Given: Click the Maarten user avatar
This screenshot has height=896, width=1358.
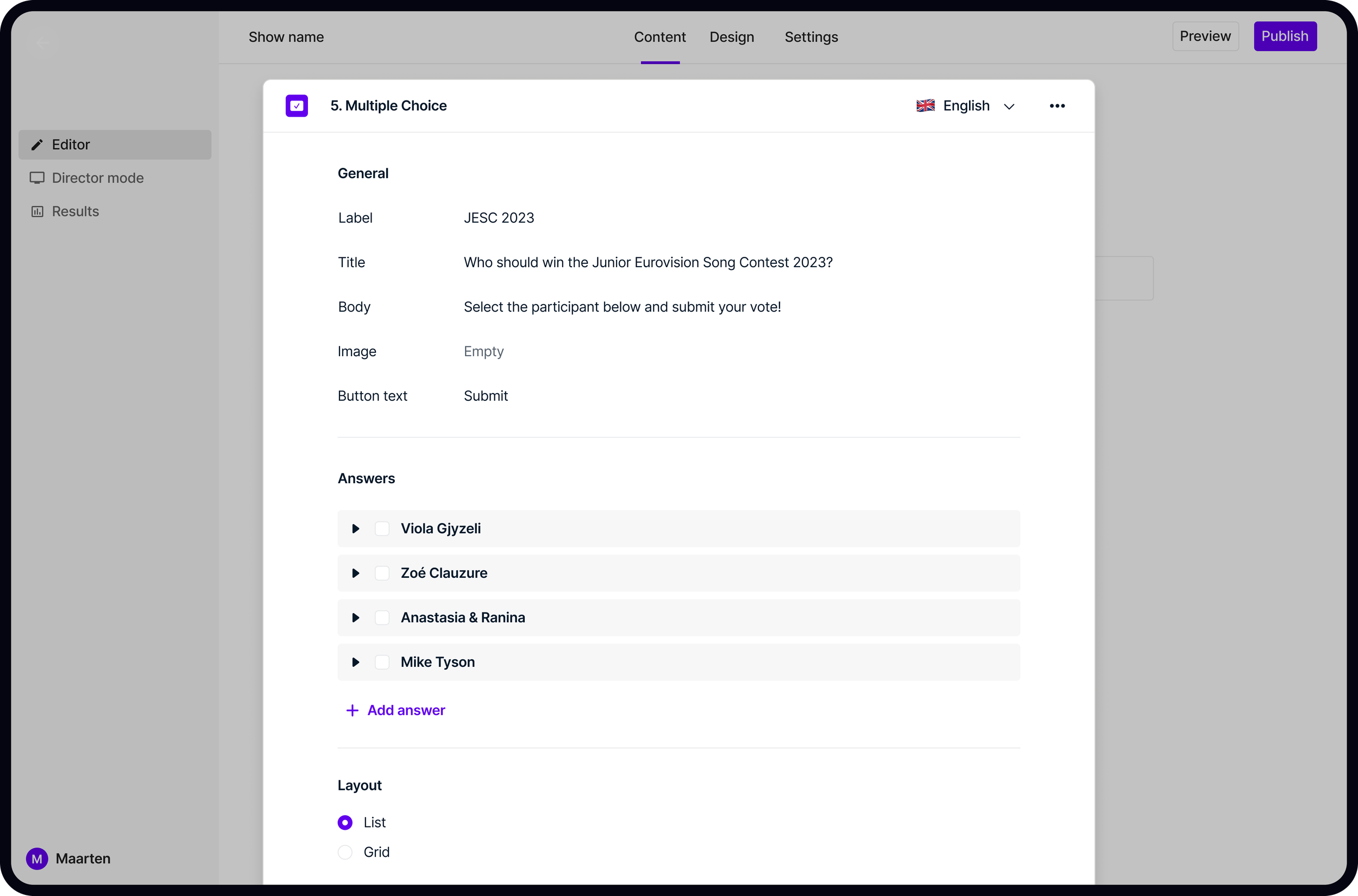Looking at the screenshot, I should (37, 859).
